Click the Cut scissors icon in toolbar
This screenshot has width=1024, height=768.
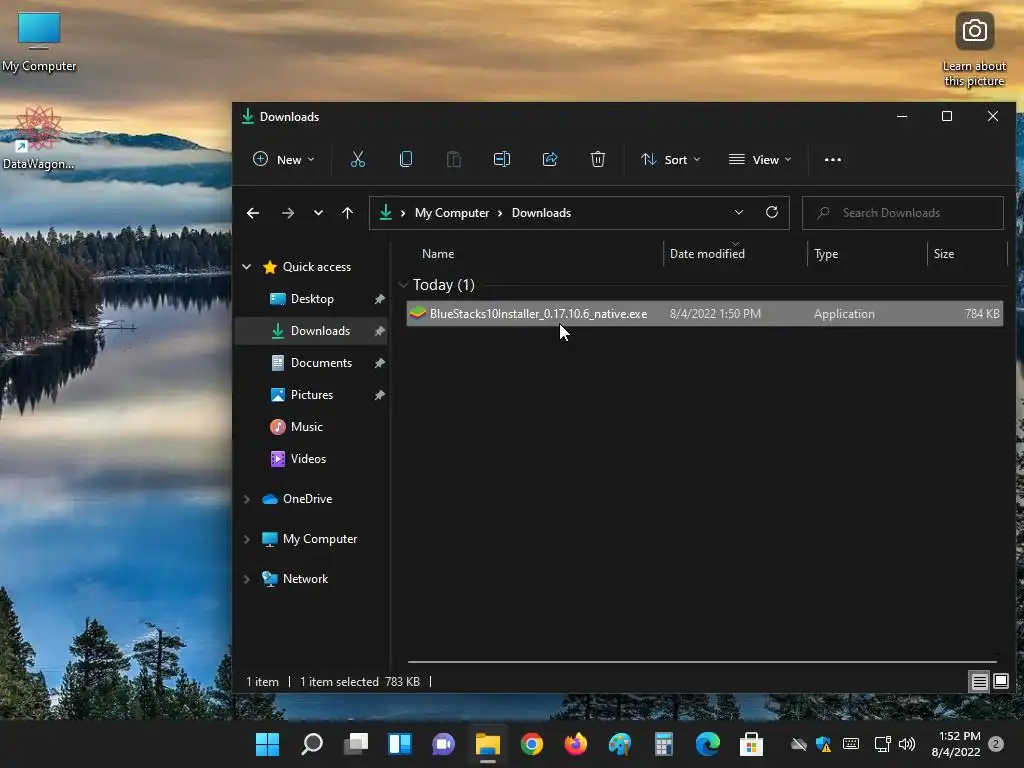[357, 159]
